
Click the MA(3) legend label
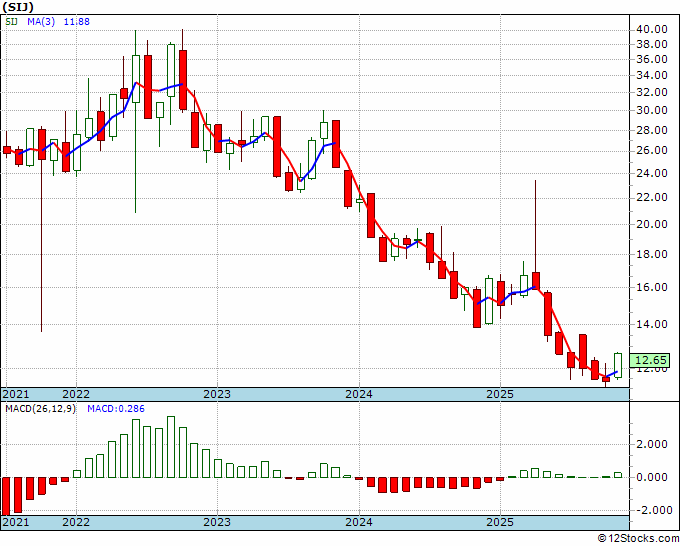click(41, 21)
